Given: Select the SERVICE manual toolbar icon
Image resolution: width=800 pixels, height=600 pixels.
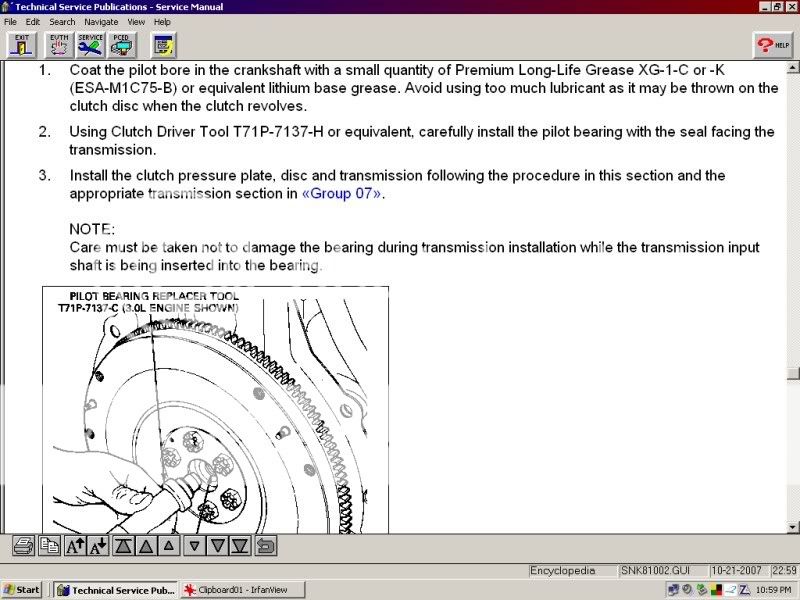Looking at the screenshot, I should (x=91, y=44).
